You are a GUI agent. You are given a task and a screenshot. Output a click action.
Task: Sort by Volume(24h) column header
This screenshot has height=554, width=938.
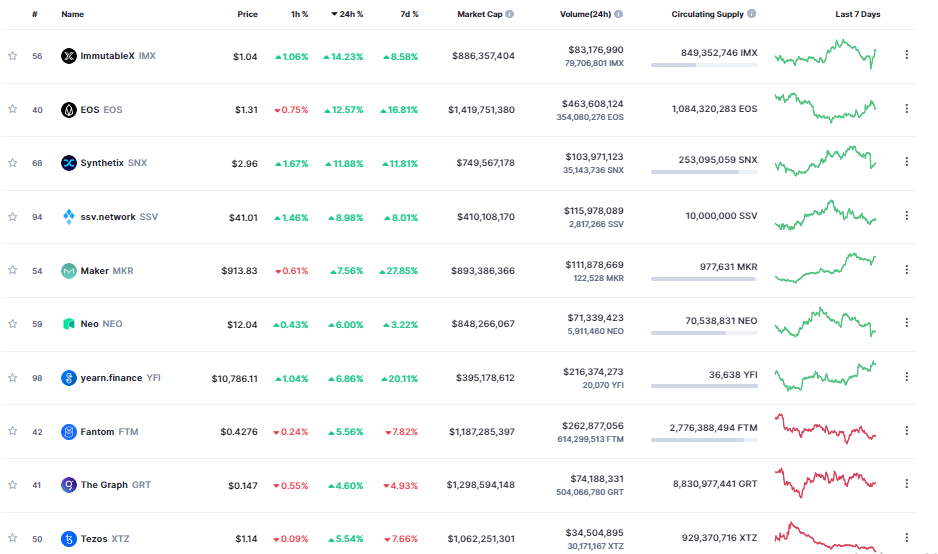click(586, 14)
